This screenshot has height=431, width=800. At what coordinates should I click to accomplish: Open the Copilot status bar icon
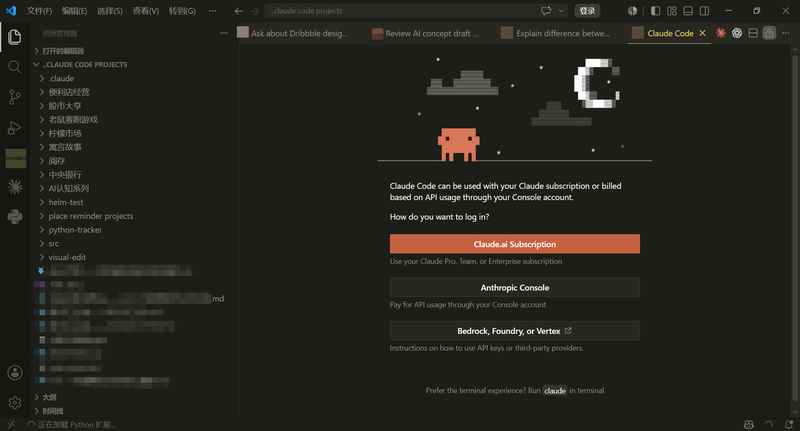pyautogui.click(x=748, y=424)
